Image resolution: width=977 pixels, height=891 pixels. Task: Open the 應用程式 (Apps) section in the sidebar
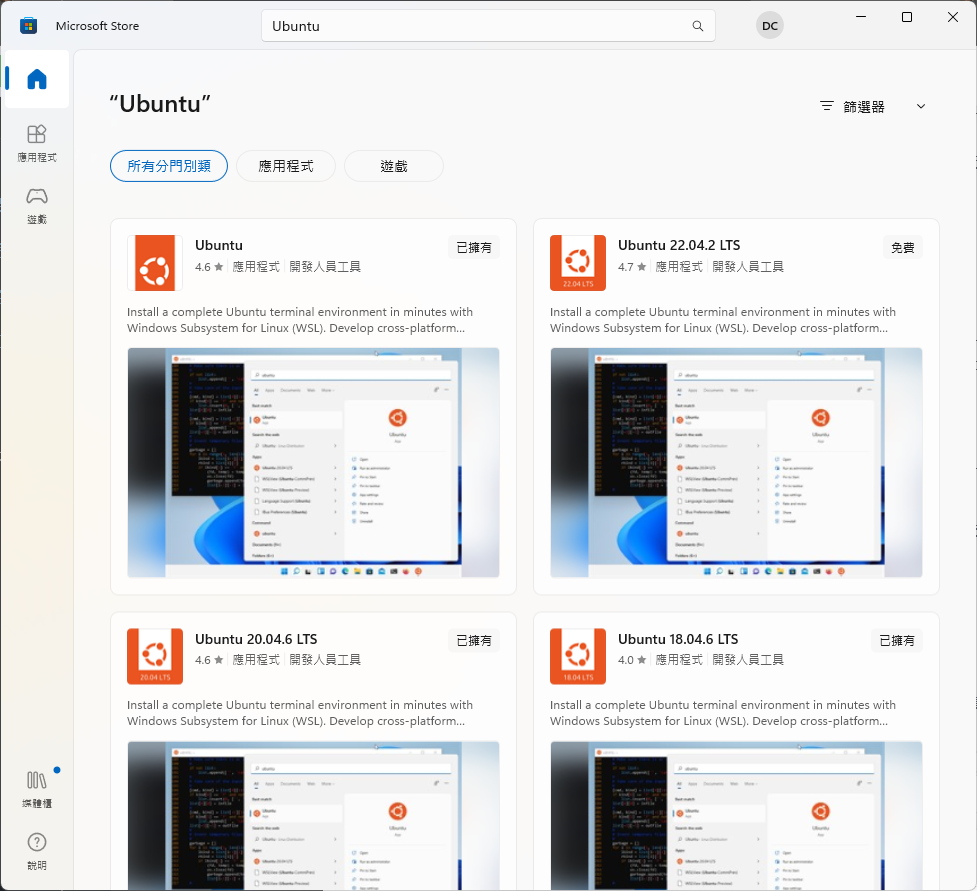click(37, 143)
